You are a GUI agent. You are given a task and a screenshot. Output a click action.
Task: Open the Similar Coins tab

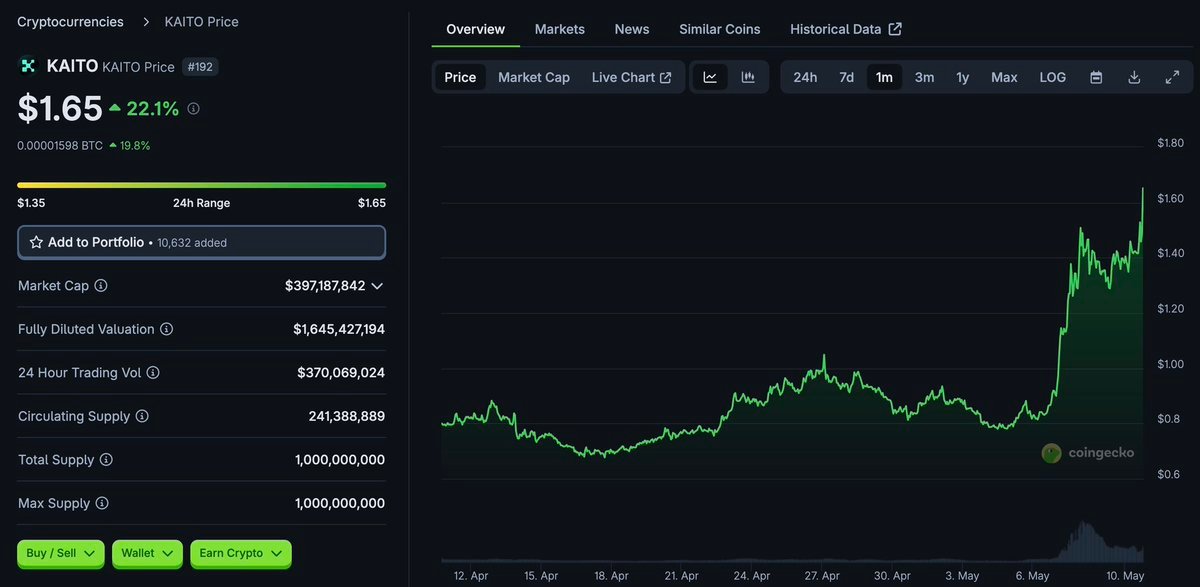[719, 29]
